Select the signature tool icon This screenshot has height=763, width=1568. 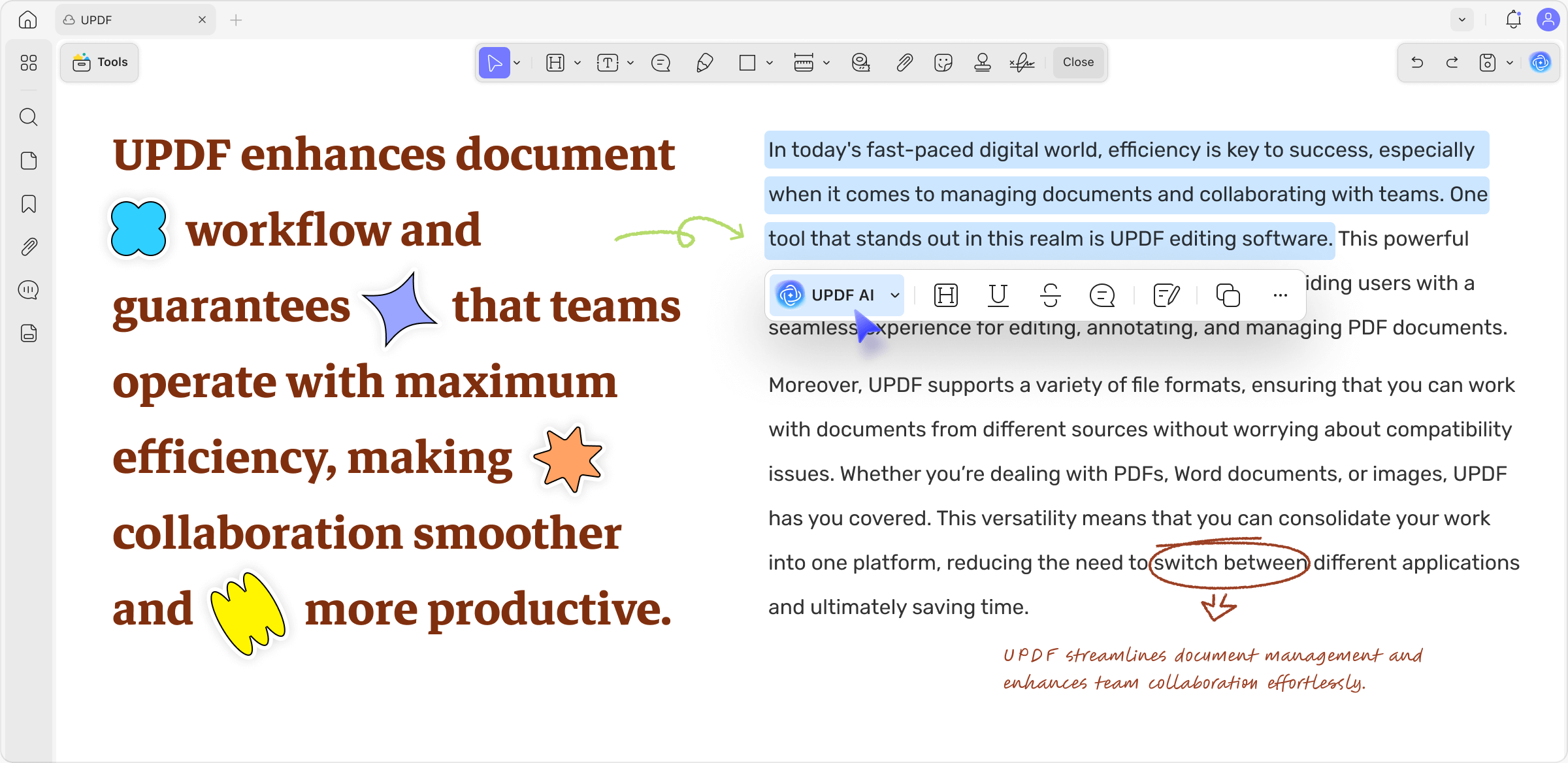1022,63
